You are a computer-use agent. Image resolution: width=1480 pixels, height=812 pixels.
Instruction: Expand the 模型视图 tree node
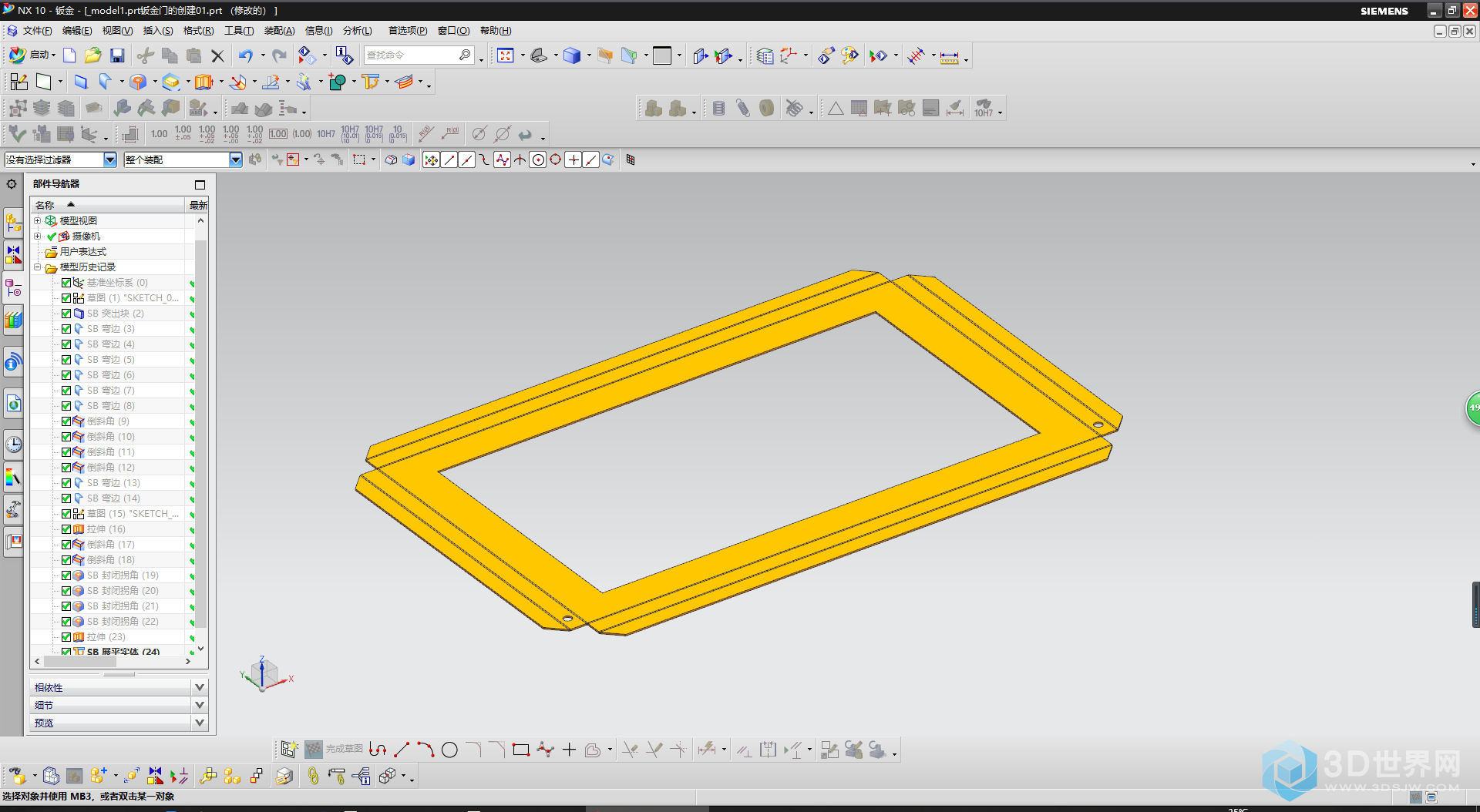tap(37, 220)
